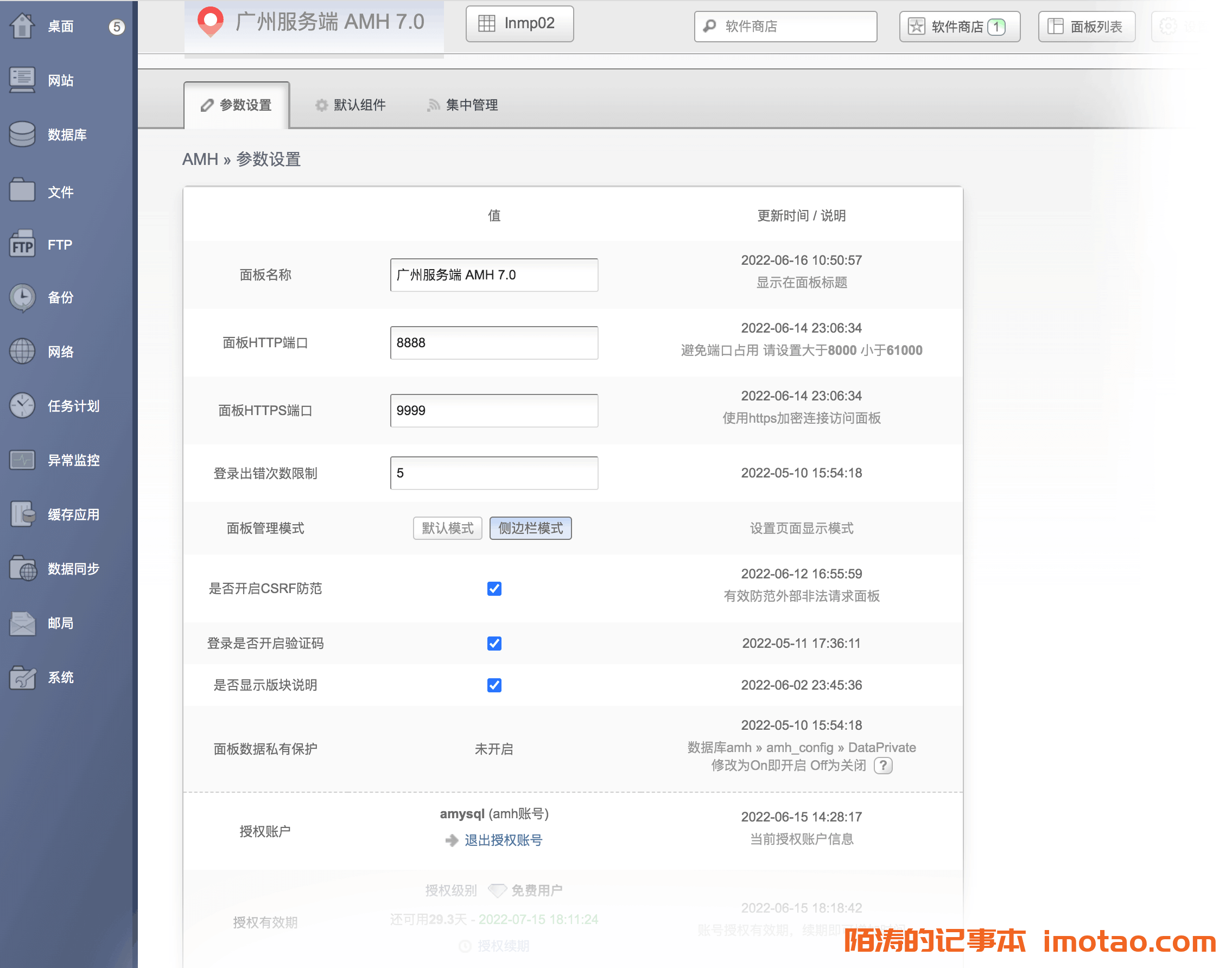Click the amysql (amh账号) account text

(x=494, y=813)
